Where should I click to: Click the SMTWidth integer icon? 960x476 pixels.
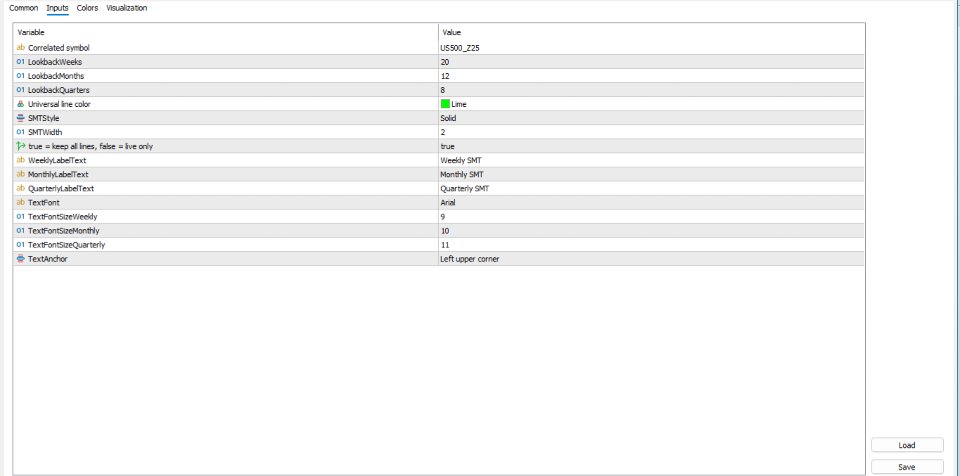coord(21,132)
